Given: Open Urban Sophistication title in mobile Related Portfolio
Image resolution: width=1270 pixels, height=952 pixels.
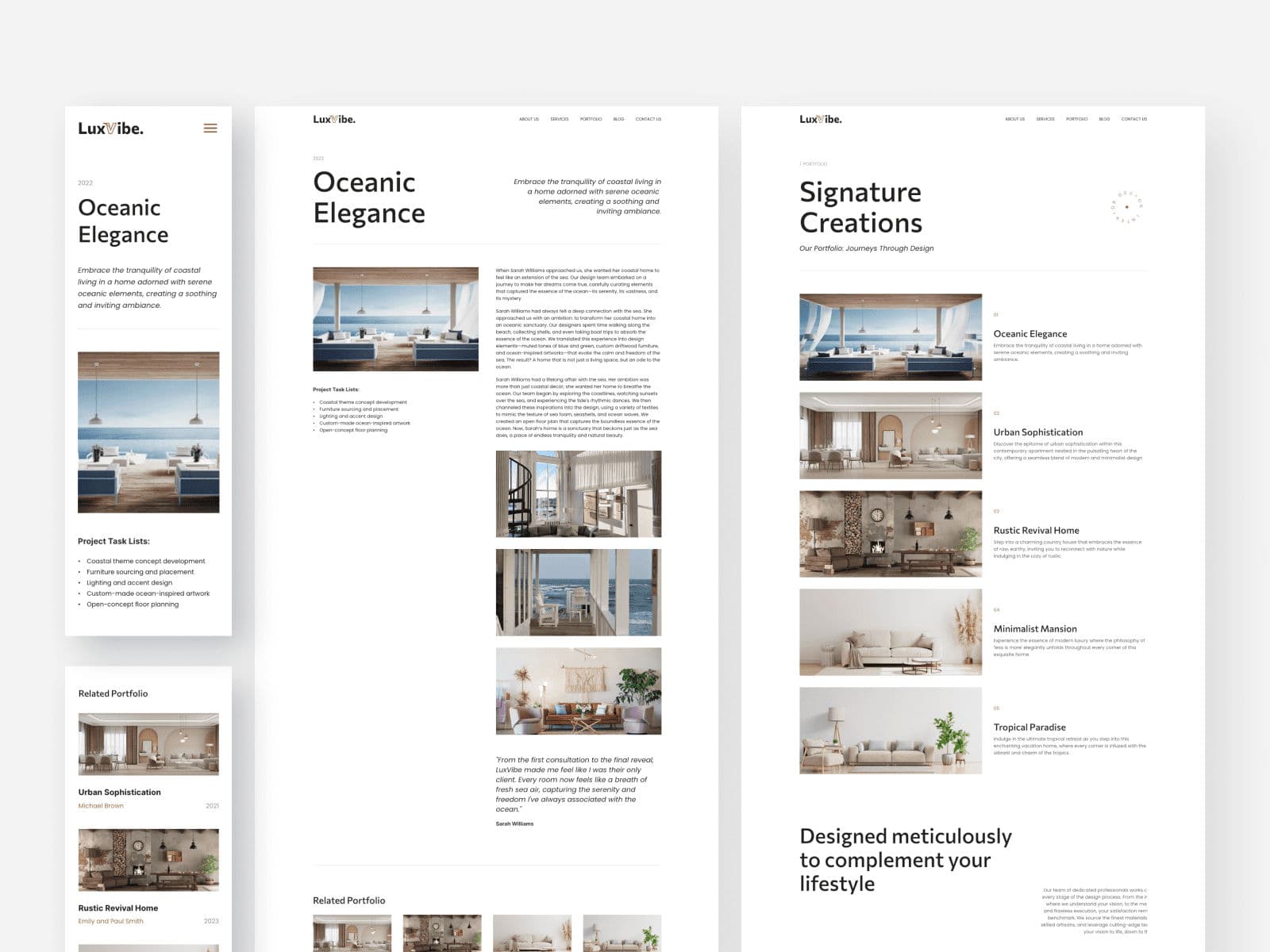Looking at the screenshot, I should click(119, 793).
